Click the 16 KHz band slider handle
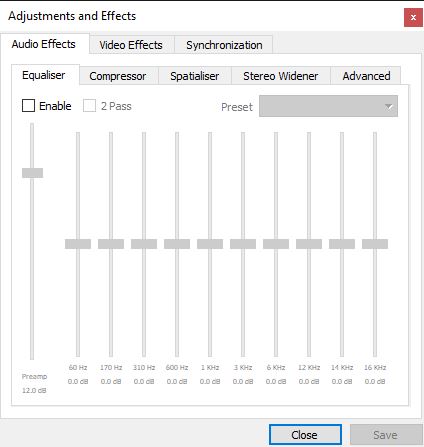Viewport: 424px width, 447px height. click(x=375, y=244)
